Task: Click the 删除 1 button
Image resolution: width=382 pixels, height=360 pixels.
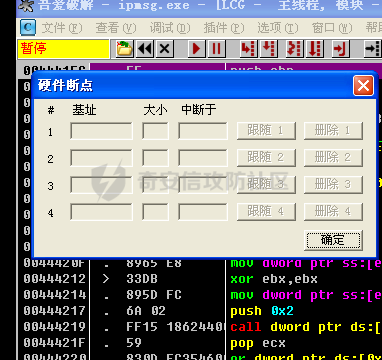Action: (x=333, y=130)
